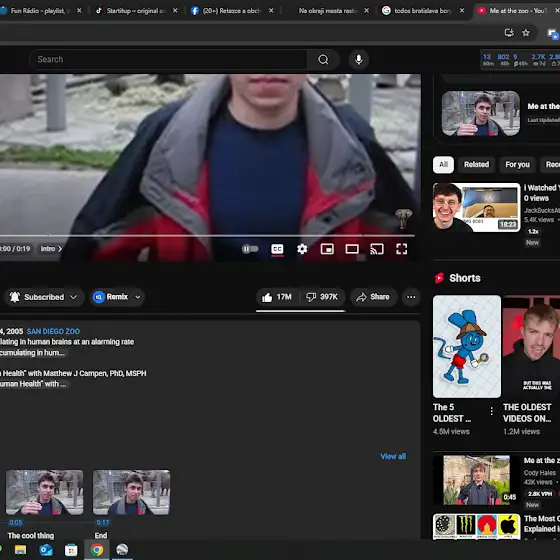Open The 5 OLDEST short
Screen dimensions: 560x560
tap(467, 346)
